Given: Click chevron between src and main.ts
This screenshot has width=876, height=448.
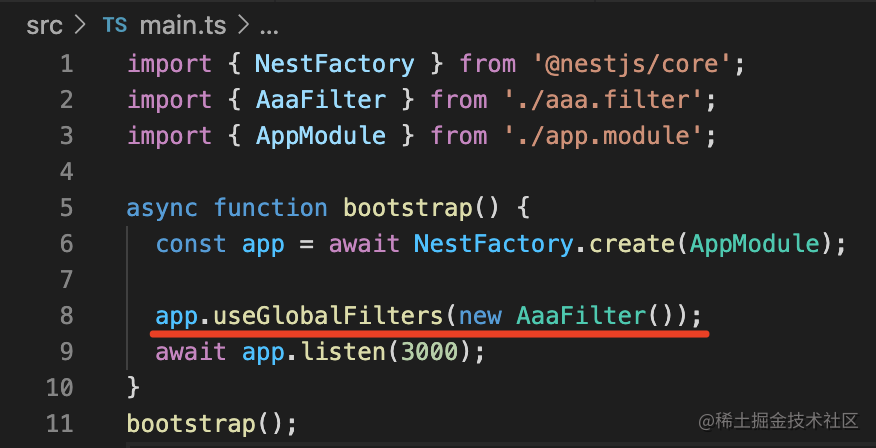Looking at the screenshot, I should (x=82, y=26).
